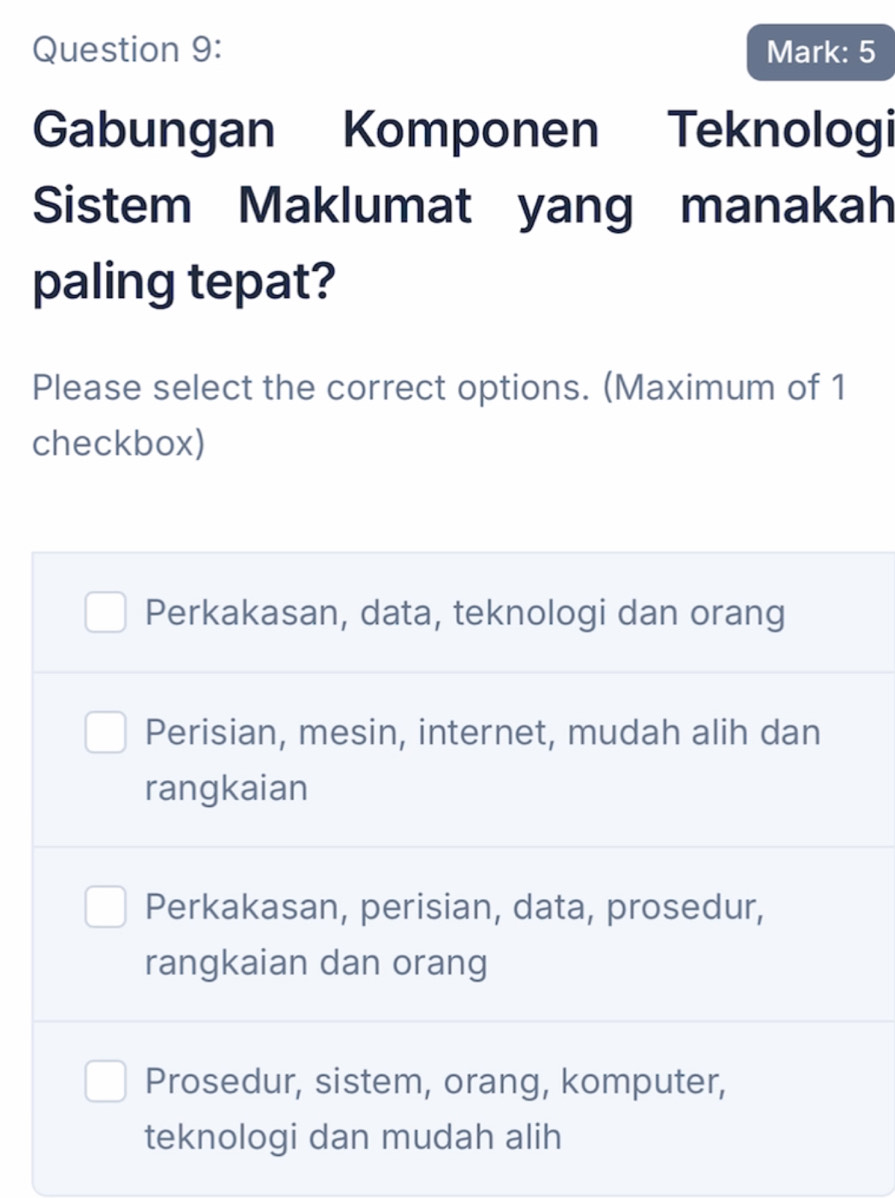
Task: Click the "rangkaian dan orang" text line
Action: [x=316, y=964]
